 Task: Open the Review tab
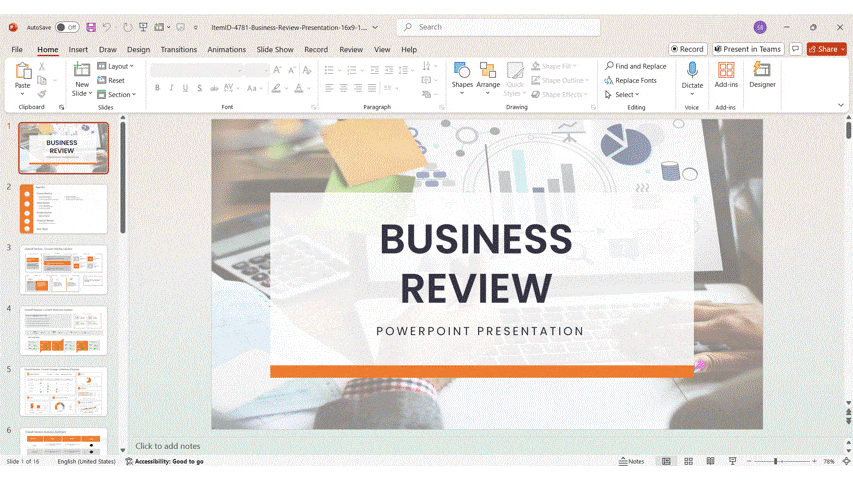coord(351,50)
